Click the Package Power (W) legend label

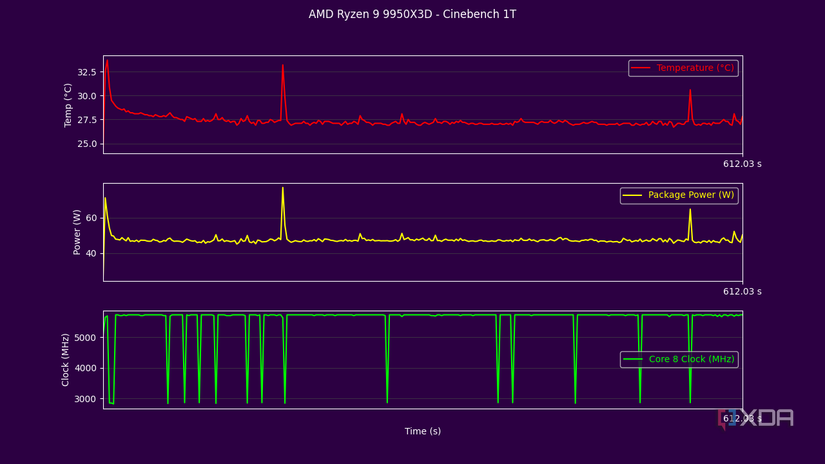(x=691, y=195)
